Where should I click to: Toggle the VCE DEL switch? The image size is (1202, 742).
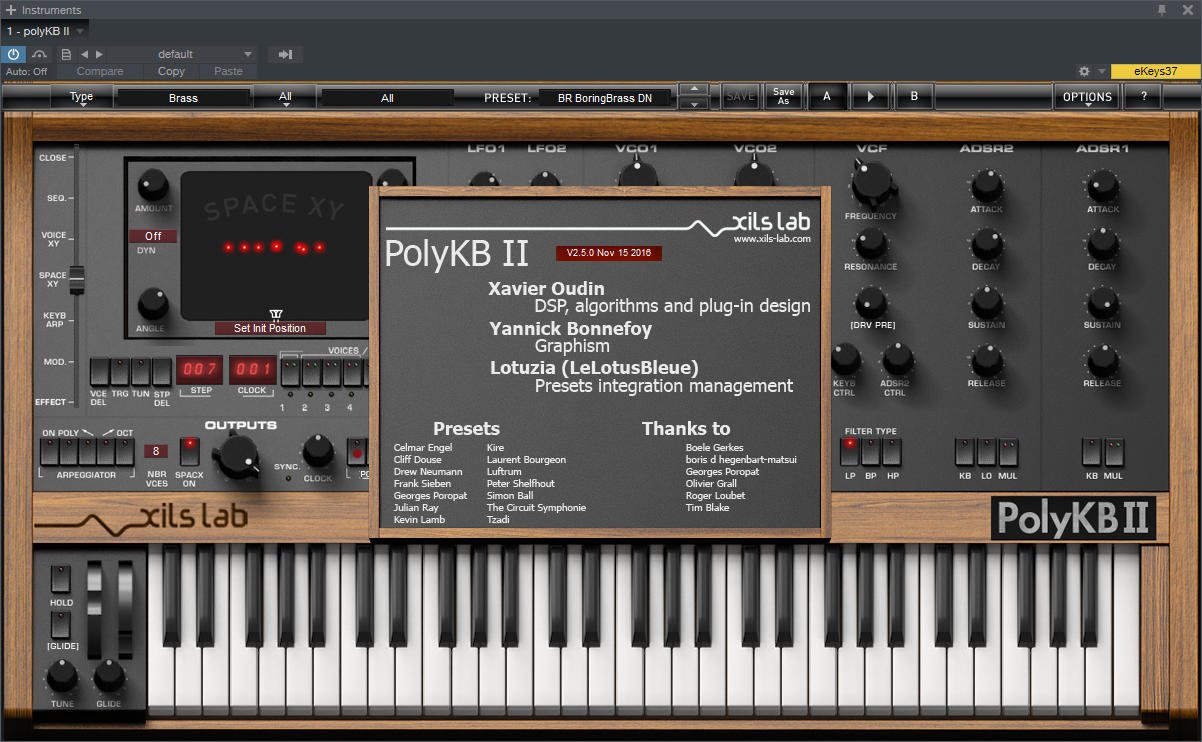click(x=99, y=372)
